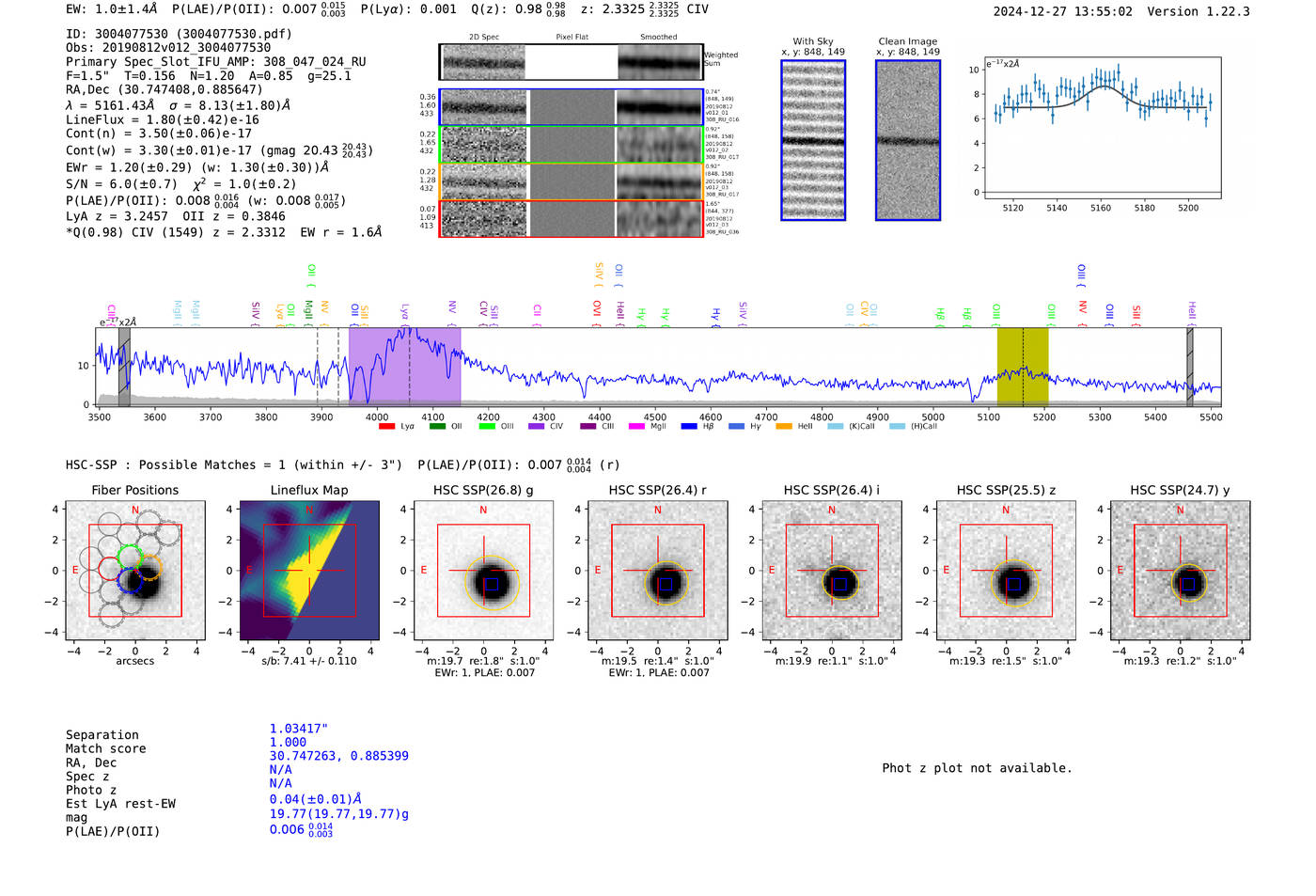The image size is (1316, 896).
Task: Select the (K)CaII legend swatch
Action: [835, 427]
